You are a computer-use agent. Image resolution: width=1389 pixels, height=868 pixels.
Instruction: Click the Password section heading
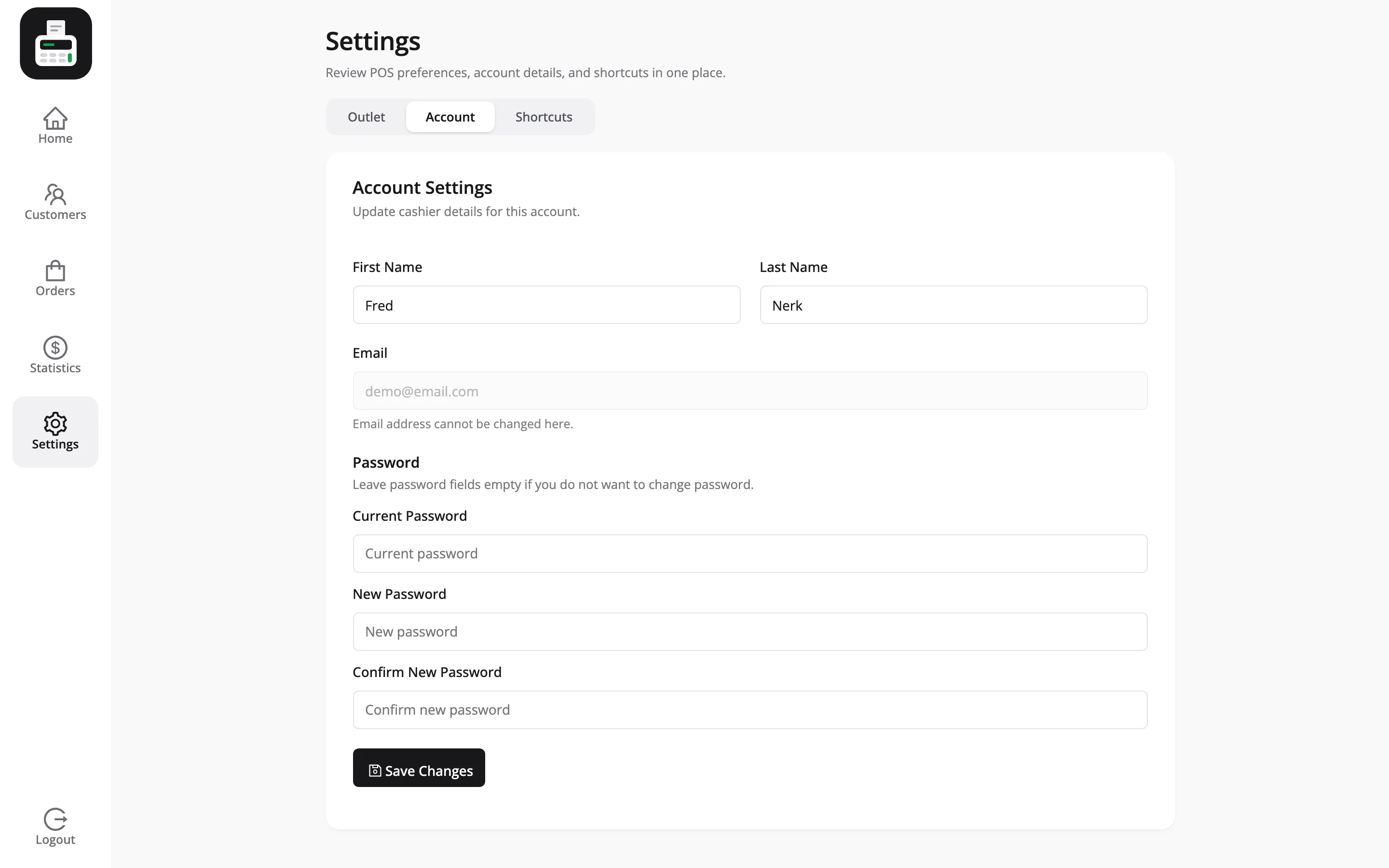click(x=386, y=463)
